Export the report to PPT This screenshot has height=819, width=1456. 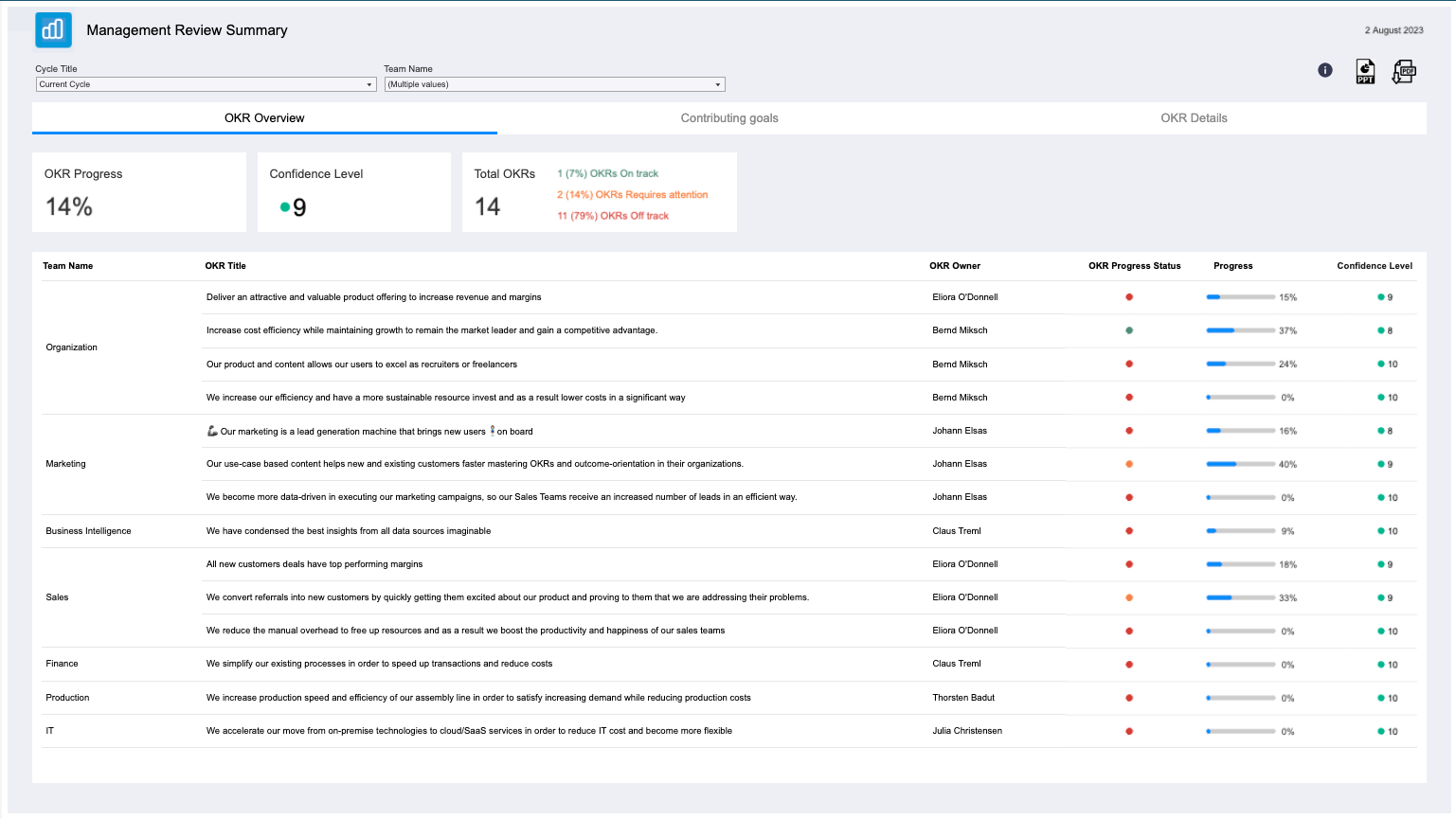[1364, 70]
